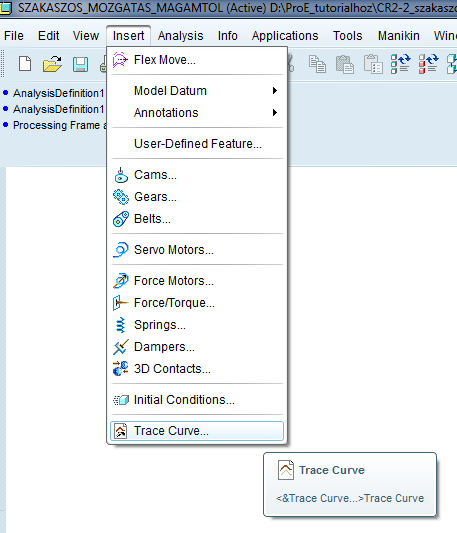457x533 pixels.
Task: Click the Paste Special toolbar icon
Action: pos(373,64)
